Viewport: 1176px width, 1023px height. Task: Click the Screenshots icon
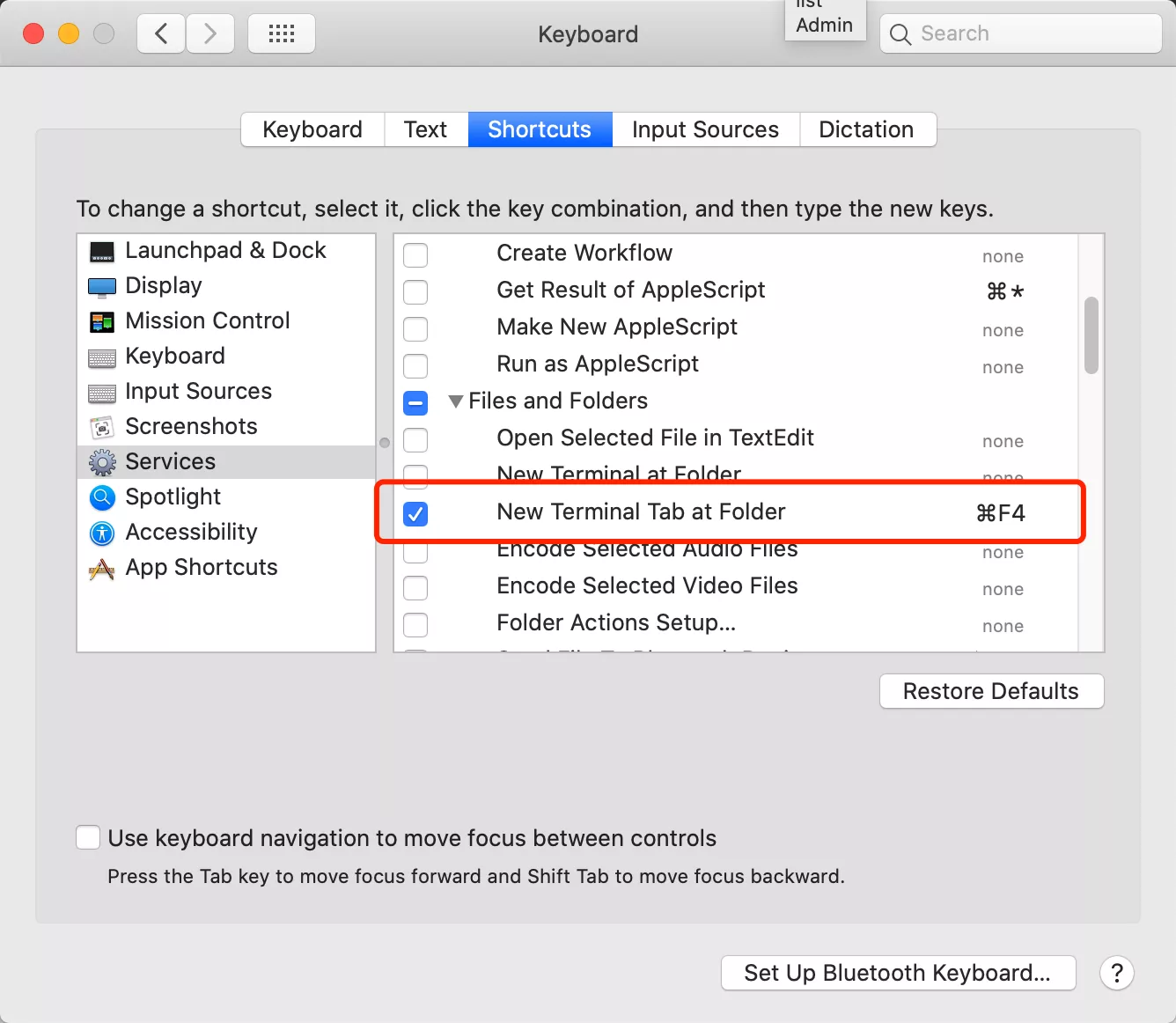pyautogui.click(x=102, y=428)
